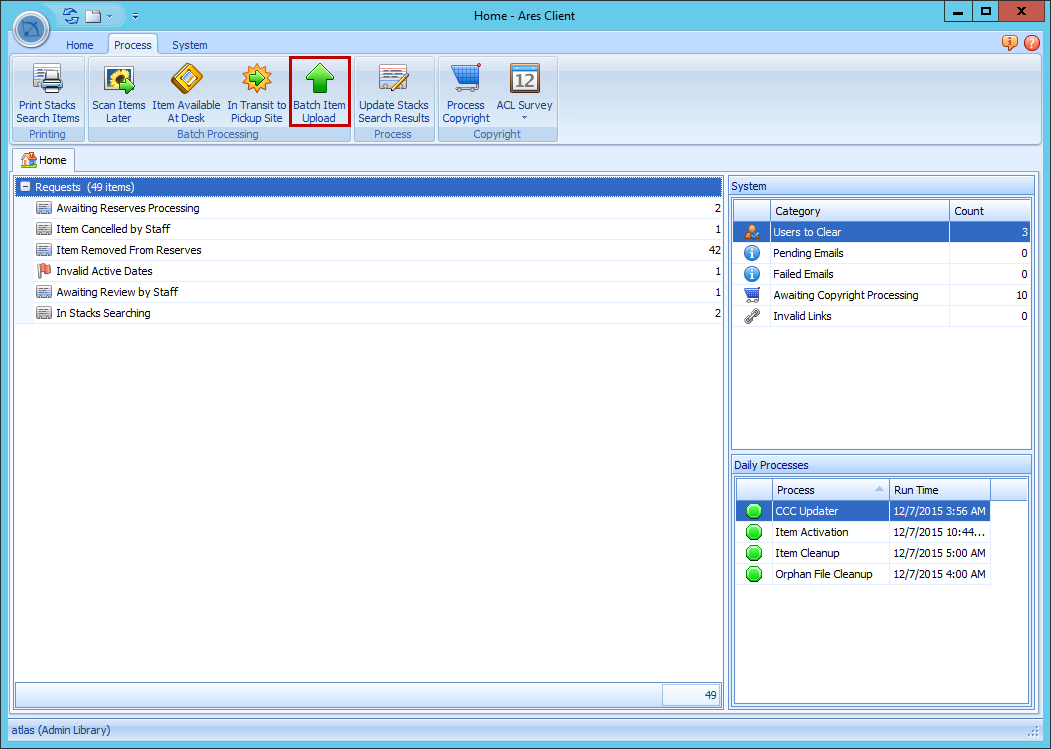Click the ACL Survey calendar icon
The width and height of the screenshot is (1051, 749).
[x=524, y=80]
